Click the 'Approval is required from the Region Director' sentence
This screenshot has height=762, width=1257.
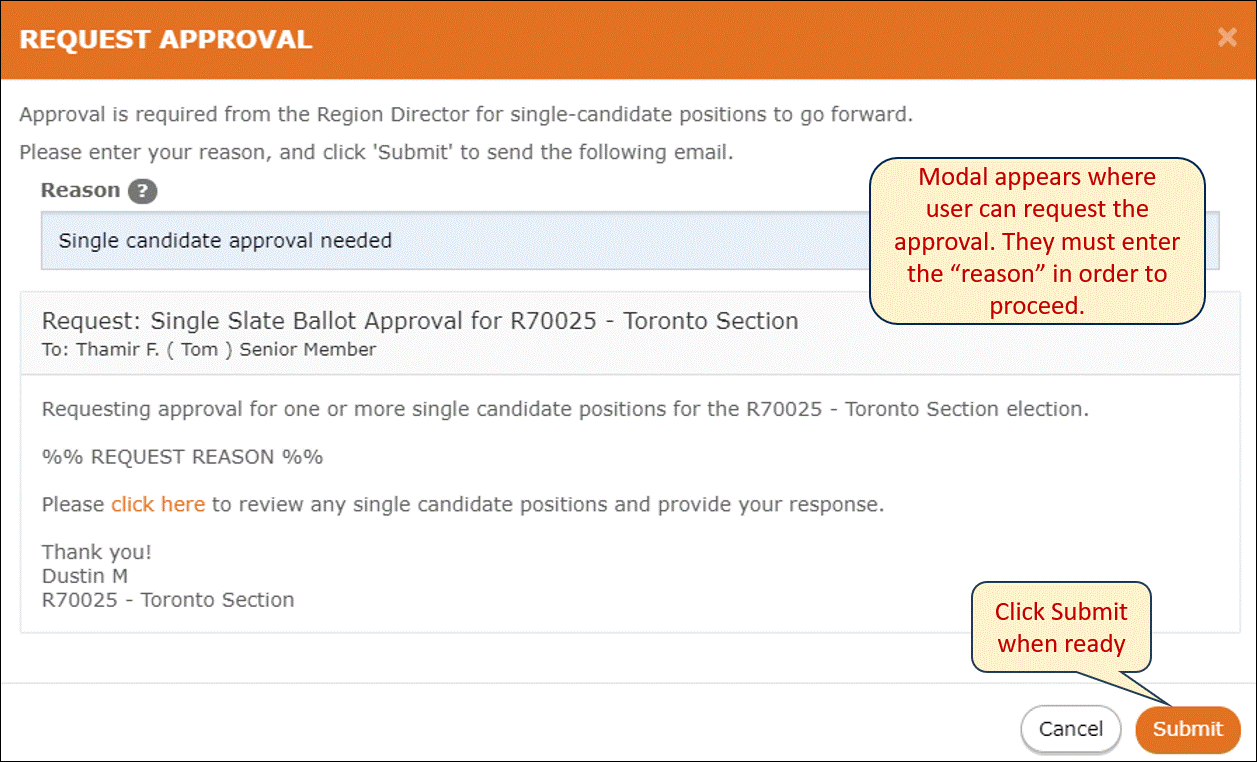tap(466, 114)
